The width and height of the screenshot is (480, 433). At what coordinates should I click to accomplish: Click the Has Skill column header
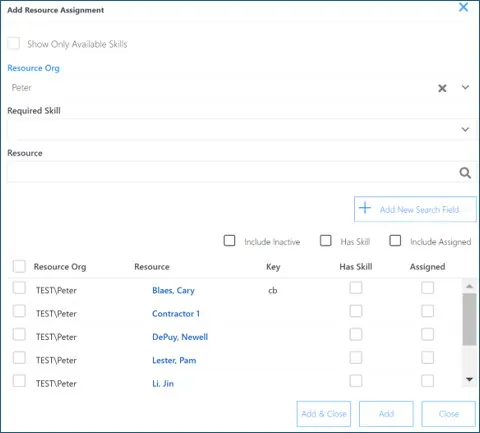[x=356, y=267]
